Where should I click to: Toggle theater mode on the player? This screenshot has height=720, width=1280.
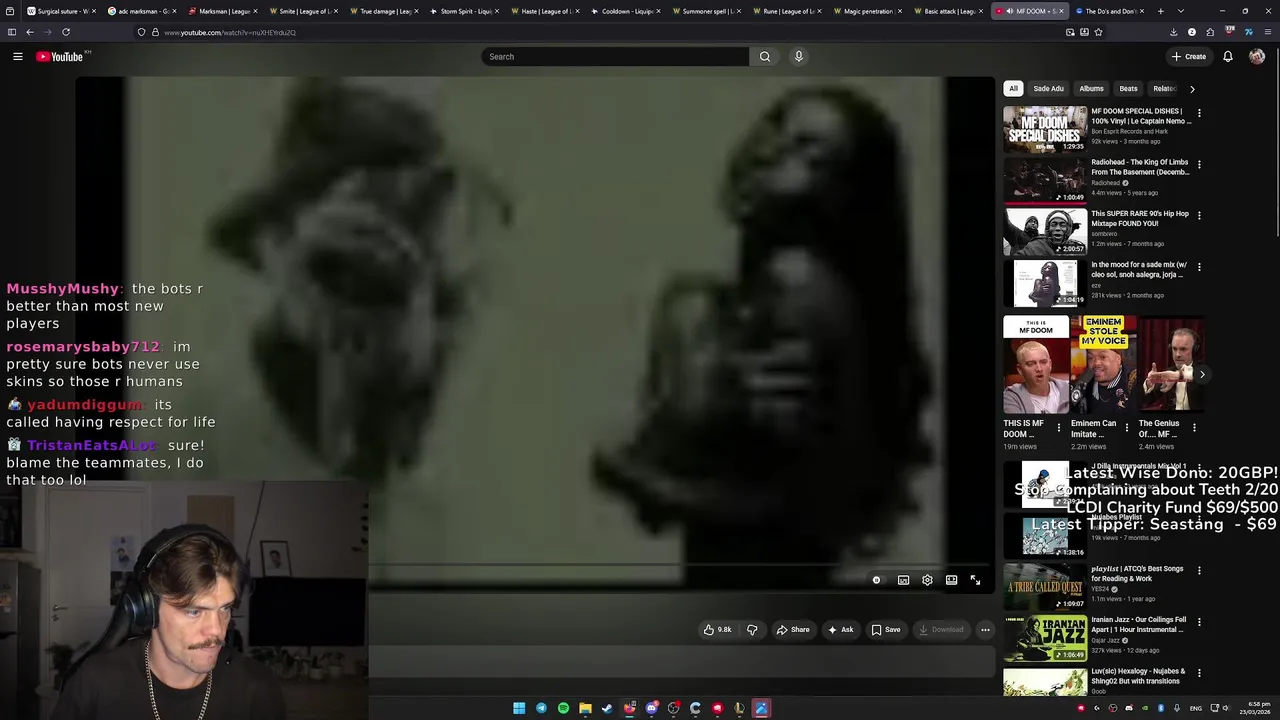tap(951, 580)
